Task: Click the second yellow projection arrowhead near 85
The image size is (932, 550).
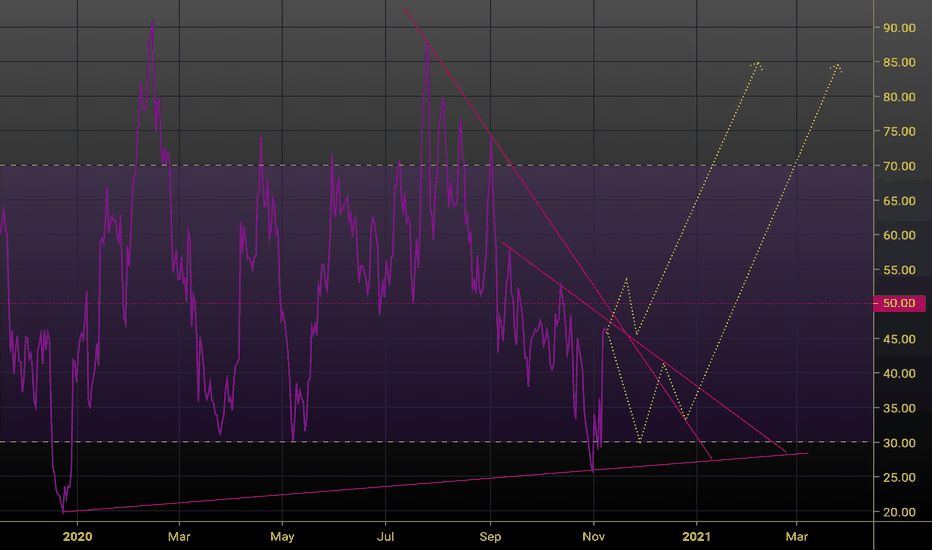Action: coord(836,67)
